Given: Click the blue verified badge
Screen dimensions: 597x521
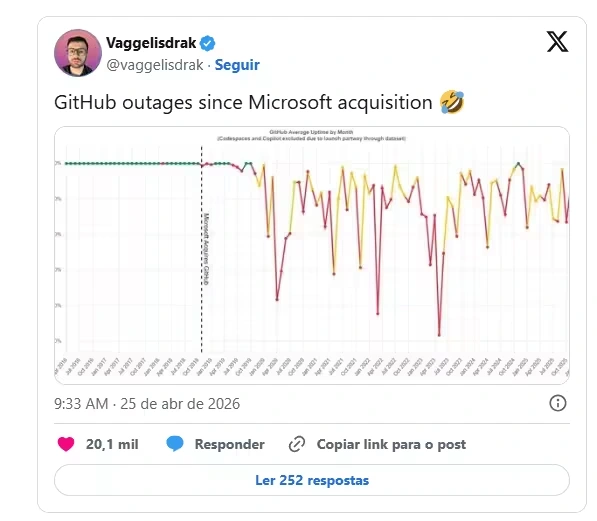Looking at the screenshot, I should (x=208, y=43).
